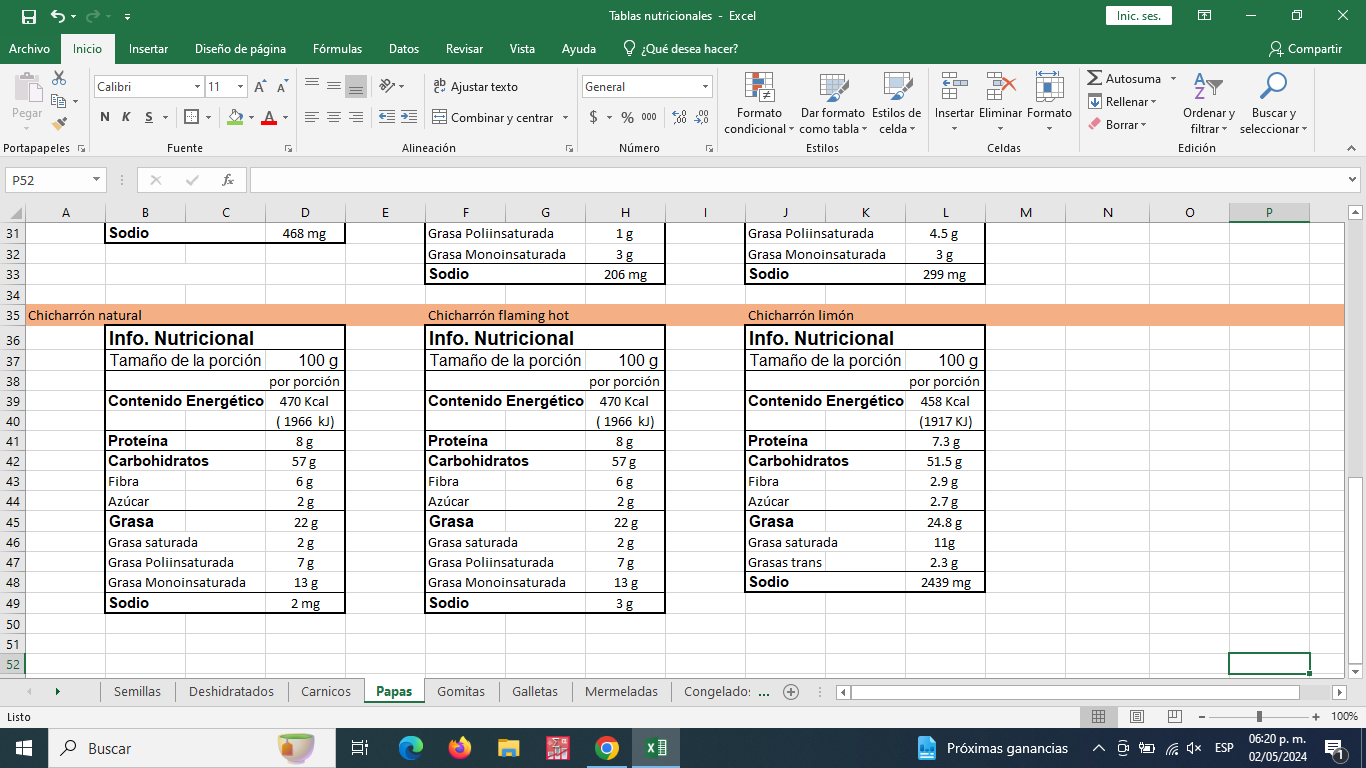Increase decimal places
Screen dimensions: 1366x768
679,117
